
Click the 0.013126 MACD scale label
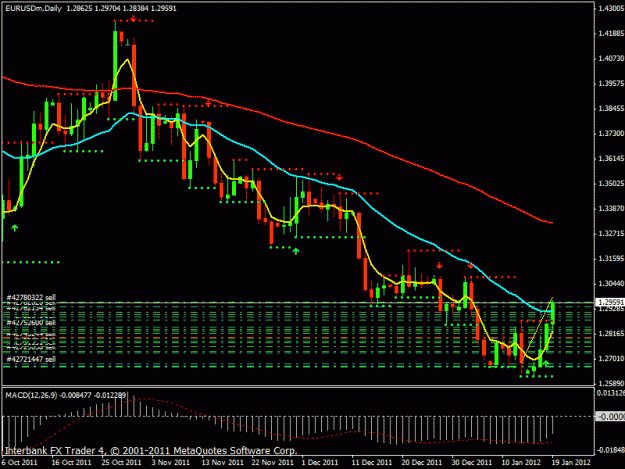point(611,393)
